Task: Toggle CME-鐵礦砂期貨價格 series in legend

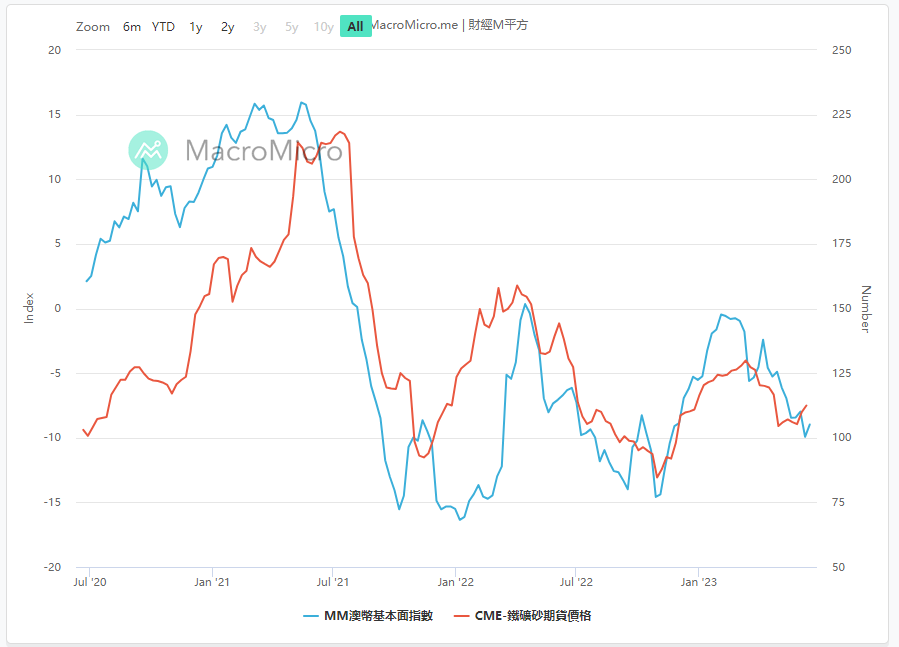Action: coord(532,616)
